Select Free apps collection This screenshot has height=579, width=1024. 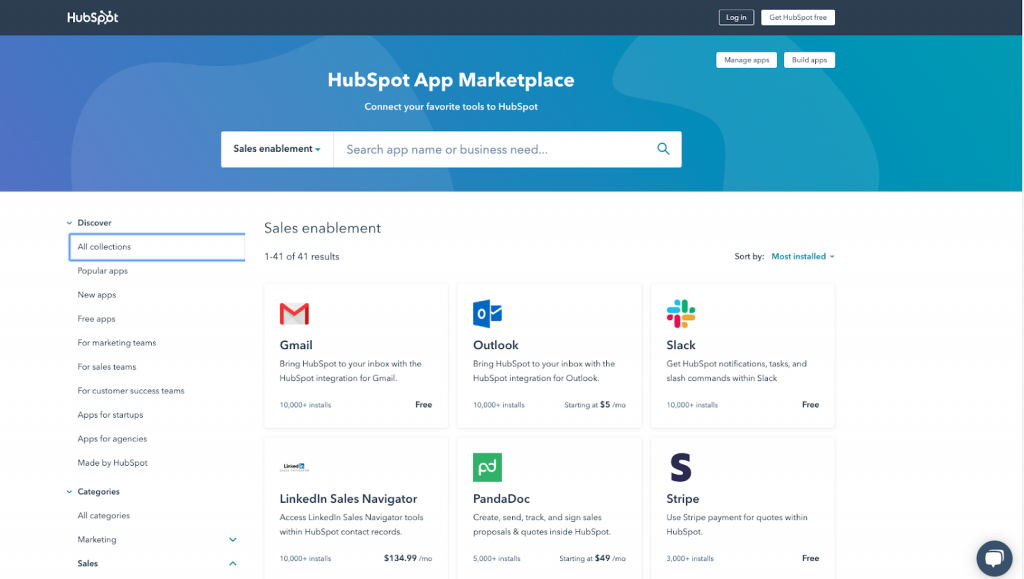click(x=96, y=319)
